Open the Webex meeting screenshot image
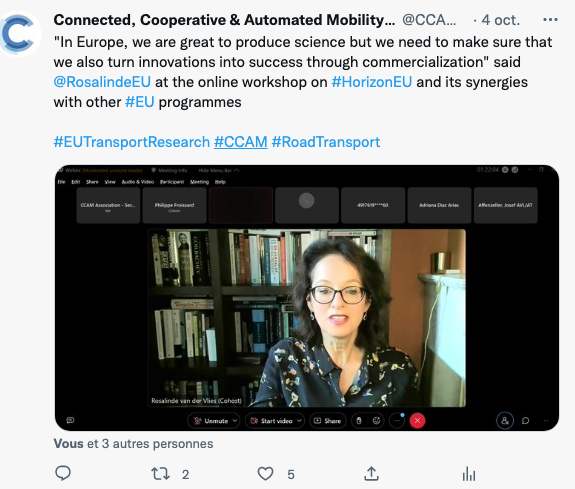 tap(307, 298)
